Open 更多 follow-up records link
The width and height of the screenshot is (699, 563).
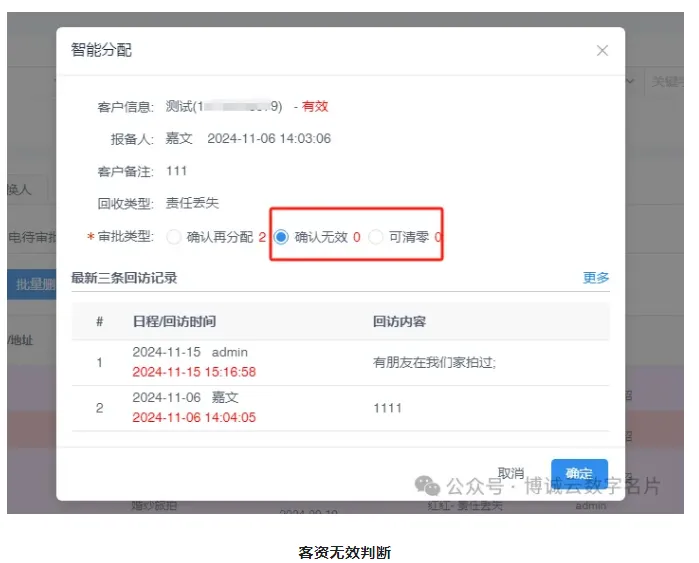point(596,278)
